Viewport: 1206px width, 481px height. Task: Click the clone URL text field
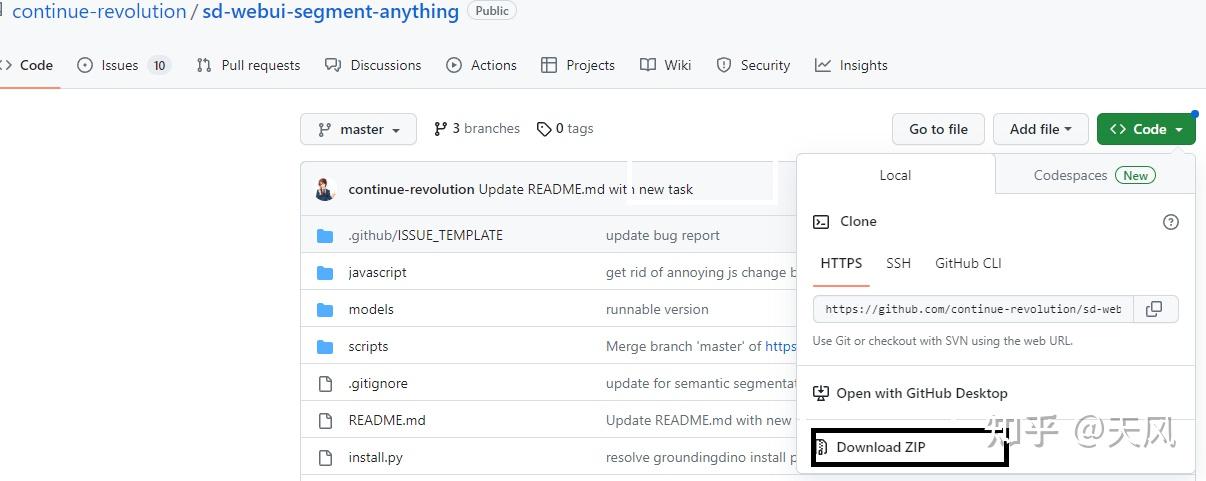(x=974, y=309)
